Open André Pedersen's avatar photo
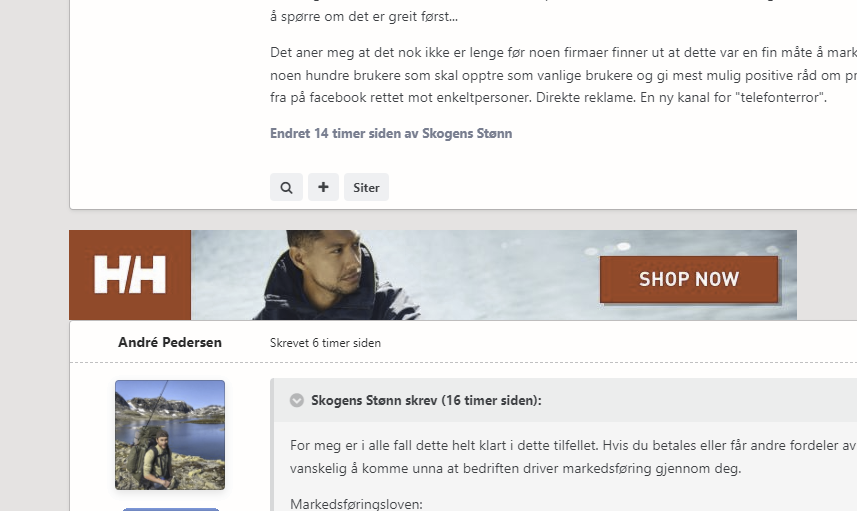 (x=170, y=435)
